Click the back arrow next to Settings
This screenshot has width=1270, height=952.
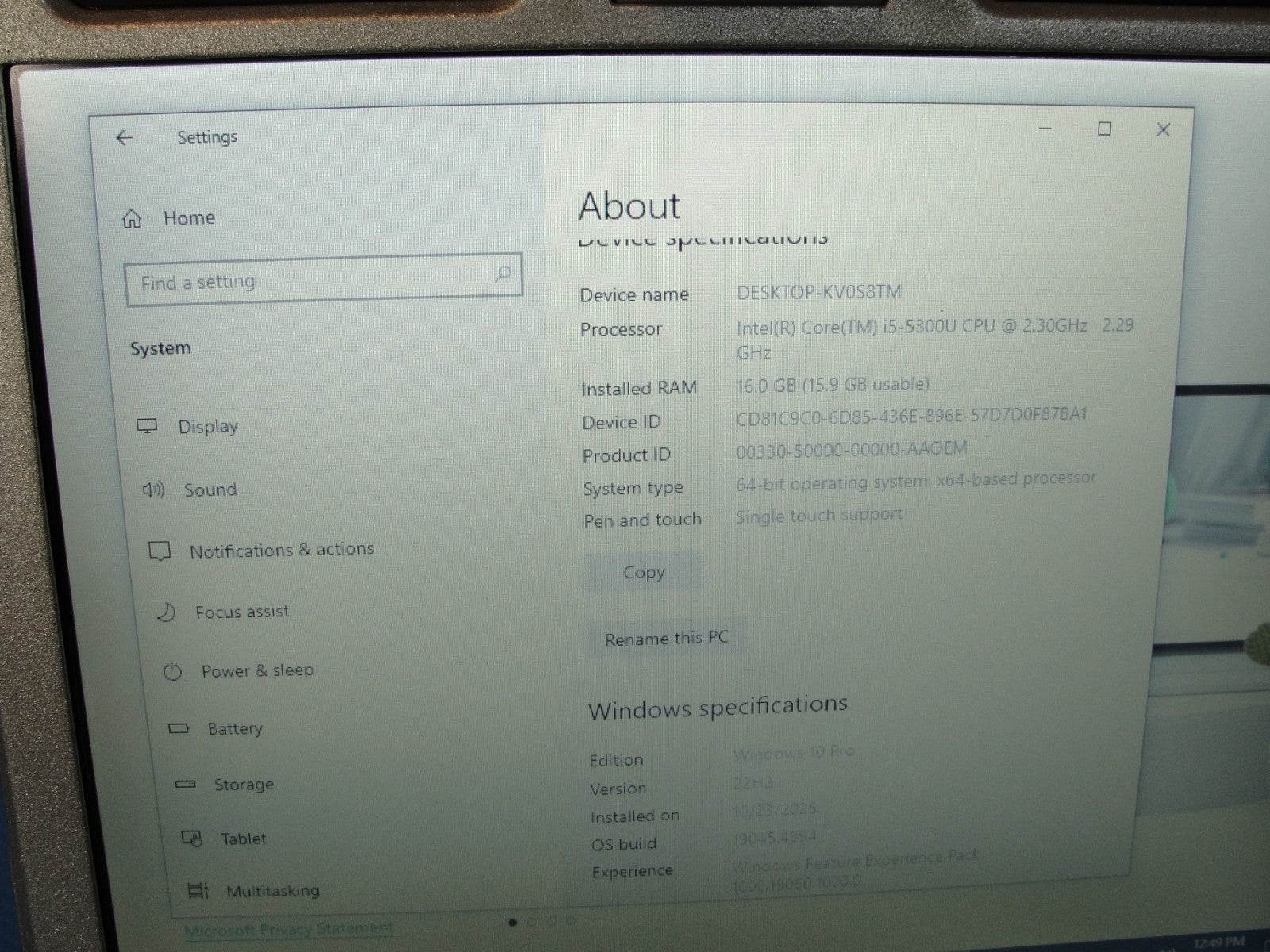(x=124, y=138)
